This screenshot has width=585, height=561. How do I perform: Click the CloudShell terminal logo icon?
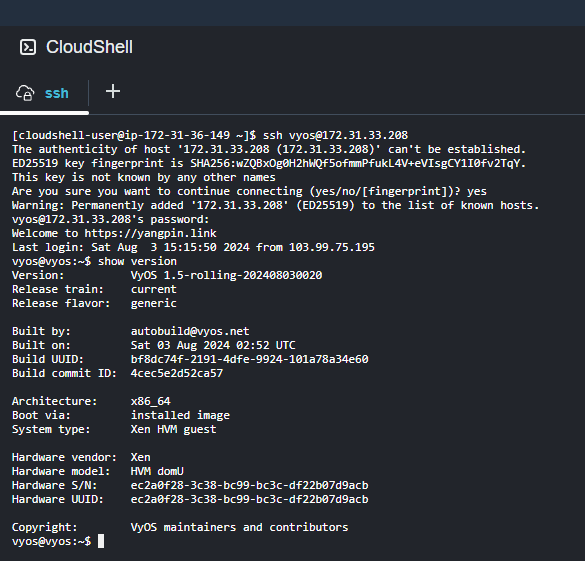(28, 47)
